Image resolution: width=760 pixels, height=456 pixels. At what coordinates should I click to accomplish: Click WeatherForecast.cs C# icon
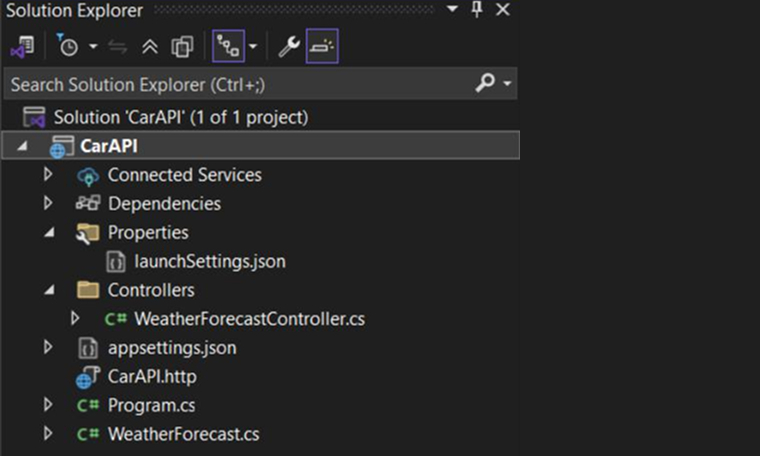[88, 433]
